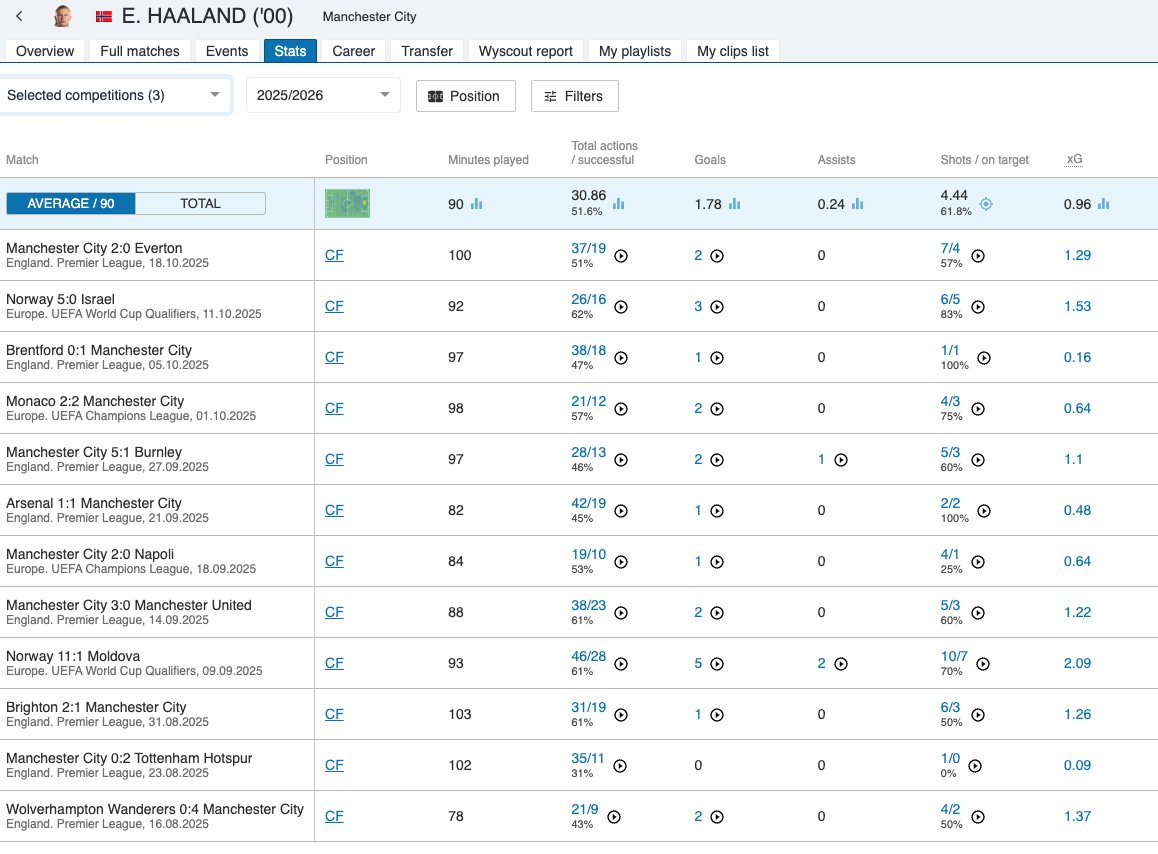Open CF position link for Everton match
The width and height of the screenshot is (1158, 854).
point(334,255)
